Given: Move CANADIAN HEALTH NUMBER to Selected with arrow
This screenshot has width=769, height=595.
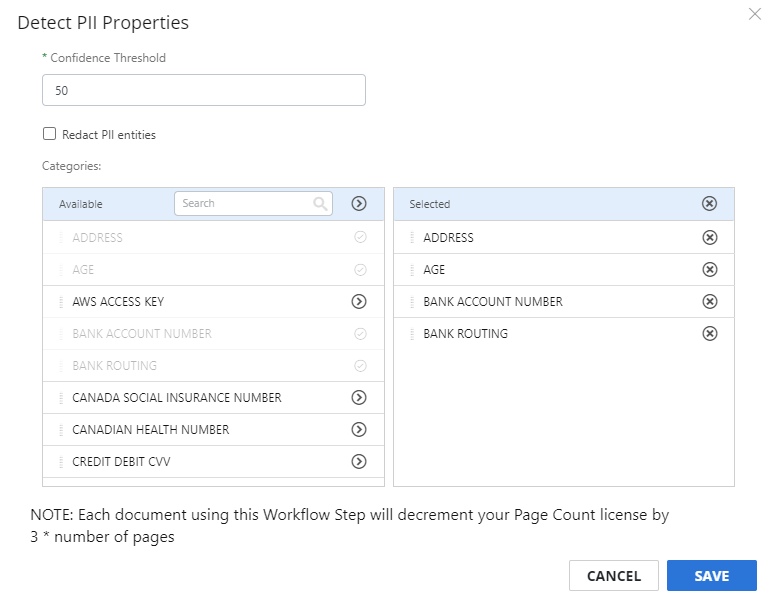Looking at the screenshot, I should [359, 429].
